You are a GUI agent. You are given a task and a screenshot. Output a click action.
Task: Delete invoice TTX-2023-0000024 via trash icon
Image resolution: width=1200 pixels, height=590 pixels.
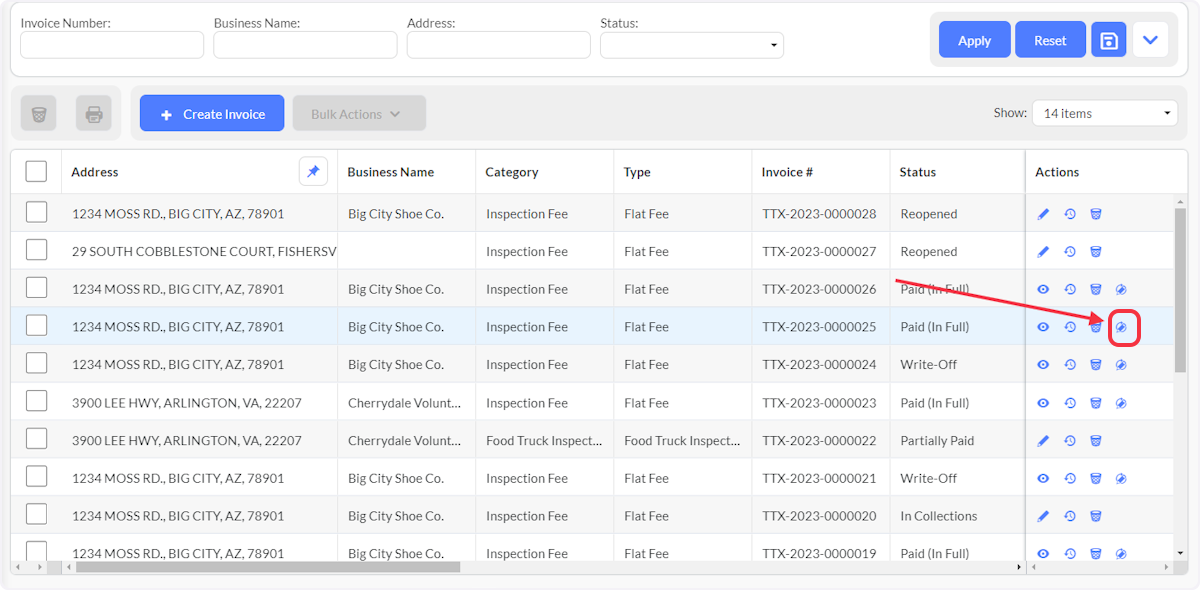point(1095,365)
